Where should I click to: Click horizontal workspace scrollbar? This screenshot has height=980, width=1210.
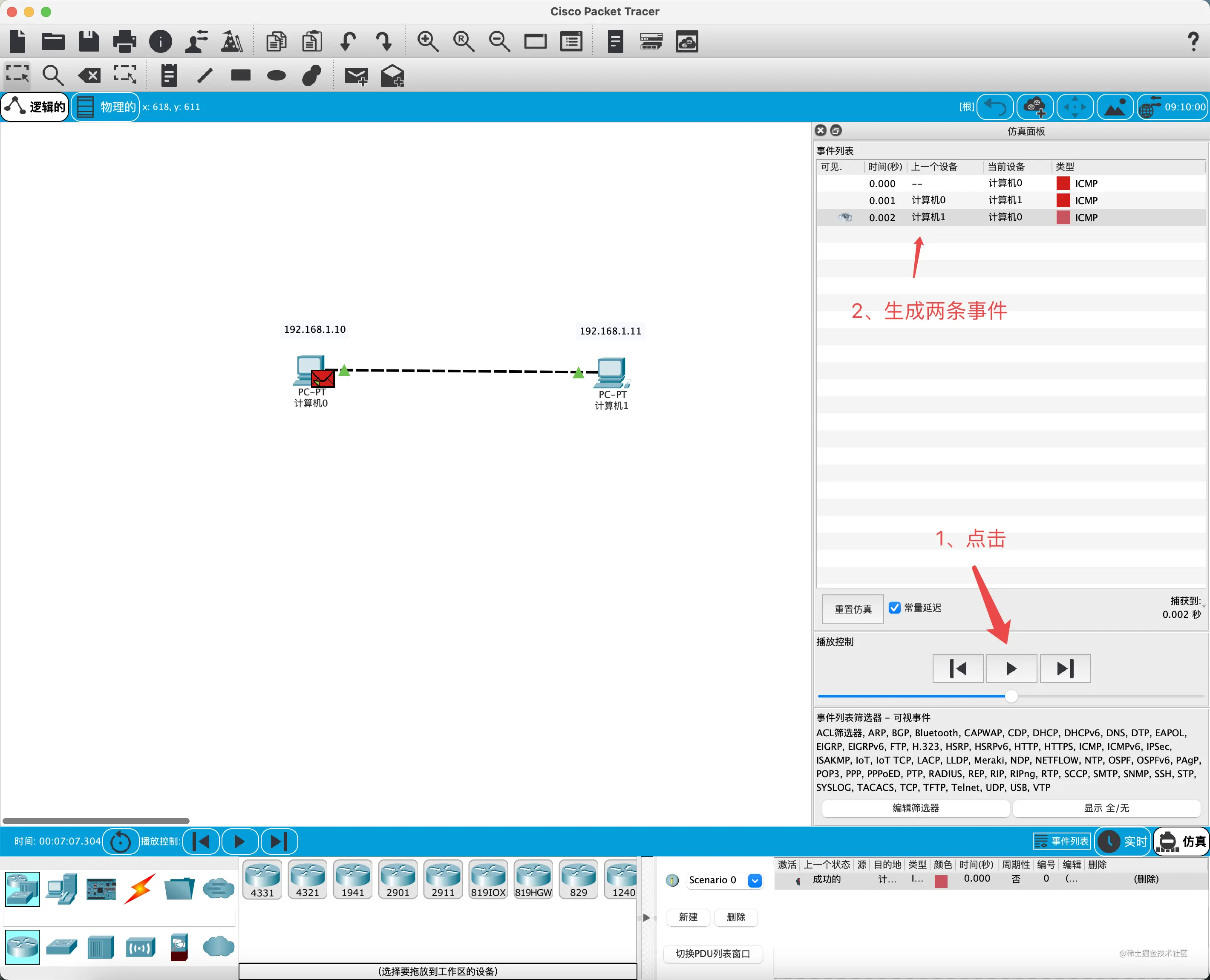click(x=96, y=821)
